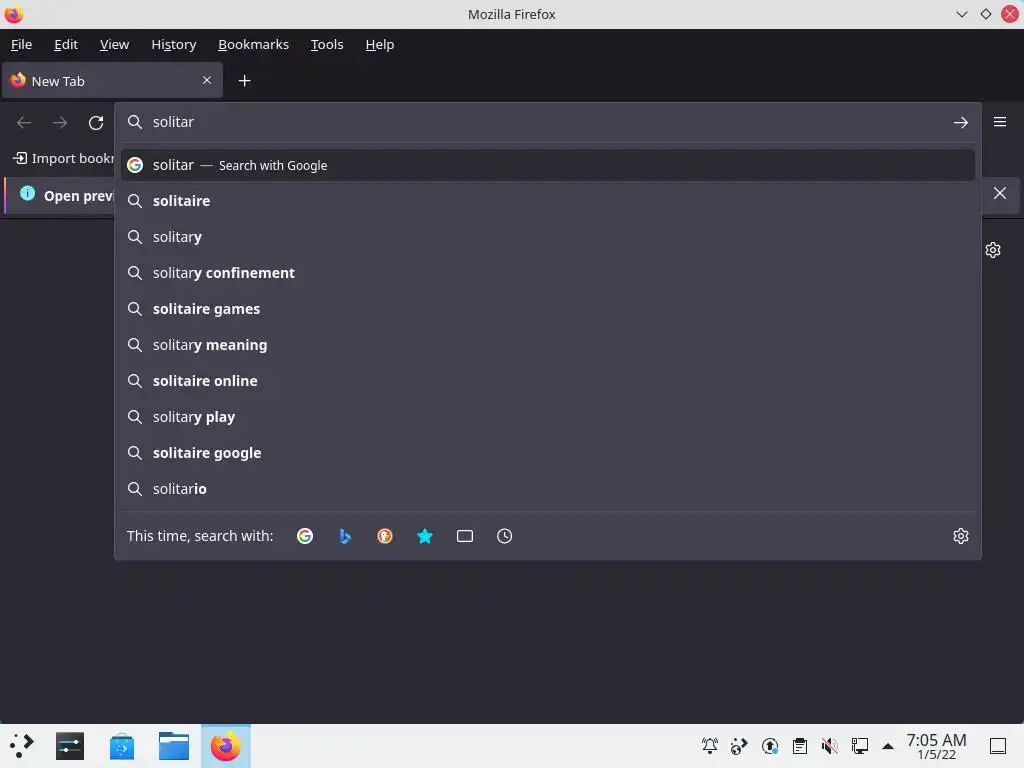Launch Discover software center from taskbar
The image size is (1024, 768).
(x=121, y=746)
